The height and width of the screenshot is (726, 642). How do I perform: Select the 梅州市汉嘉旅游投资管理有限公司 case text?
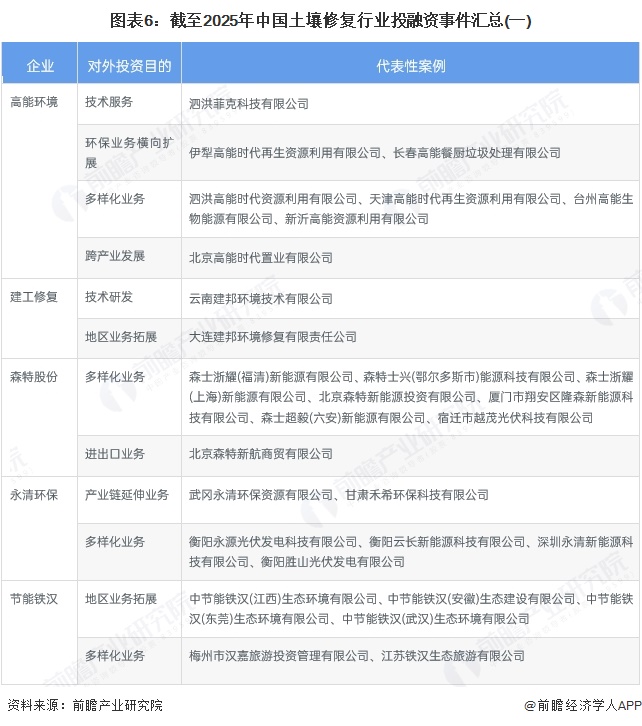(x=279, y=656)
